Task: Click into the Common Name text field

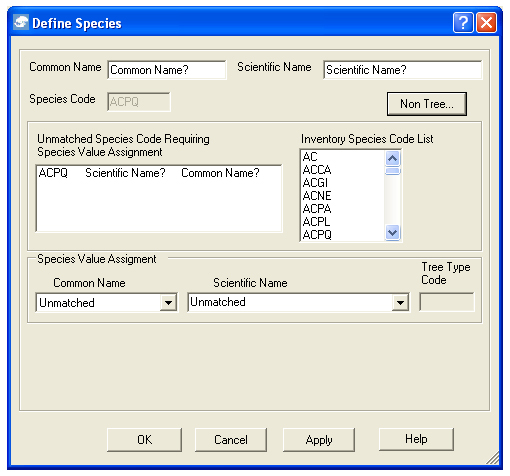Action: click(x=167, y=70)
